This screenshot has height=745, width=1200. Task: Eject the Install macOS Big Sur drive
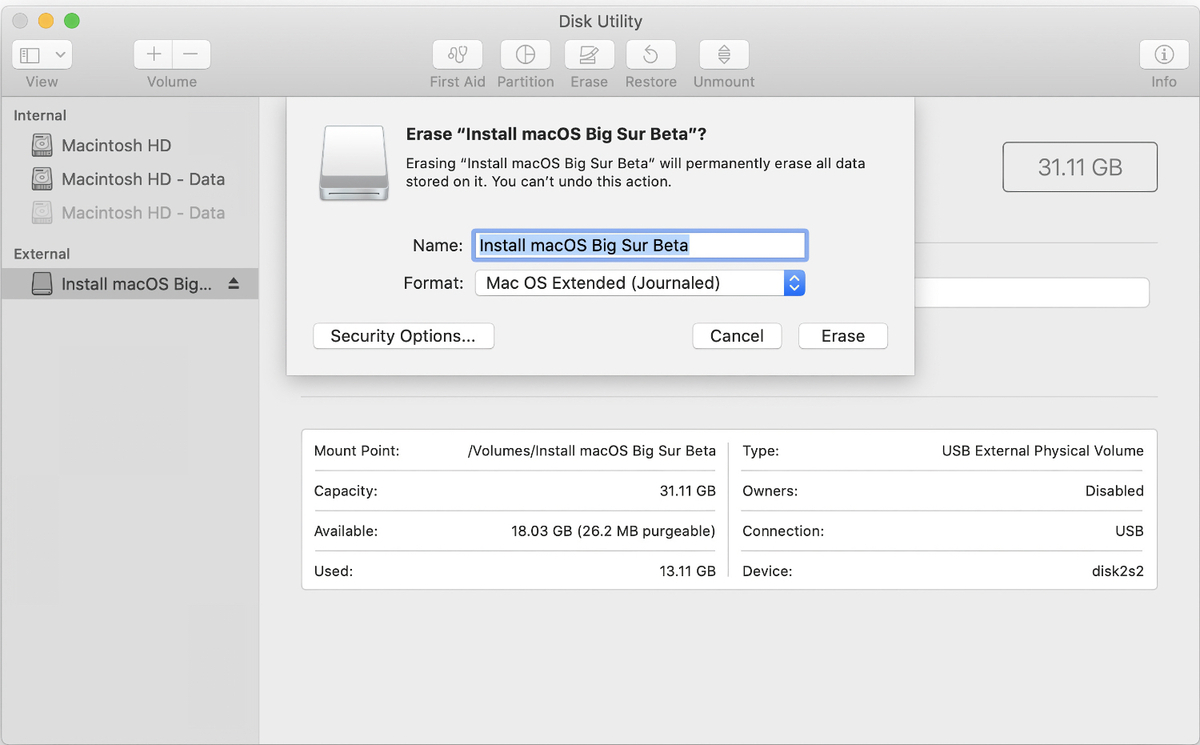pyautogui.click(x=233, y=283)
